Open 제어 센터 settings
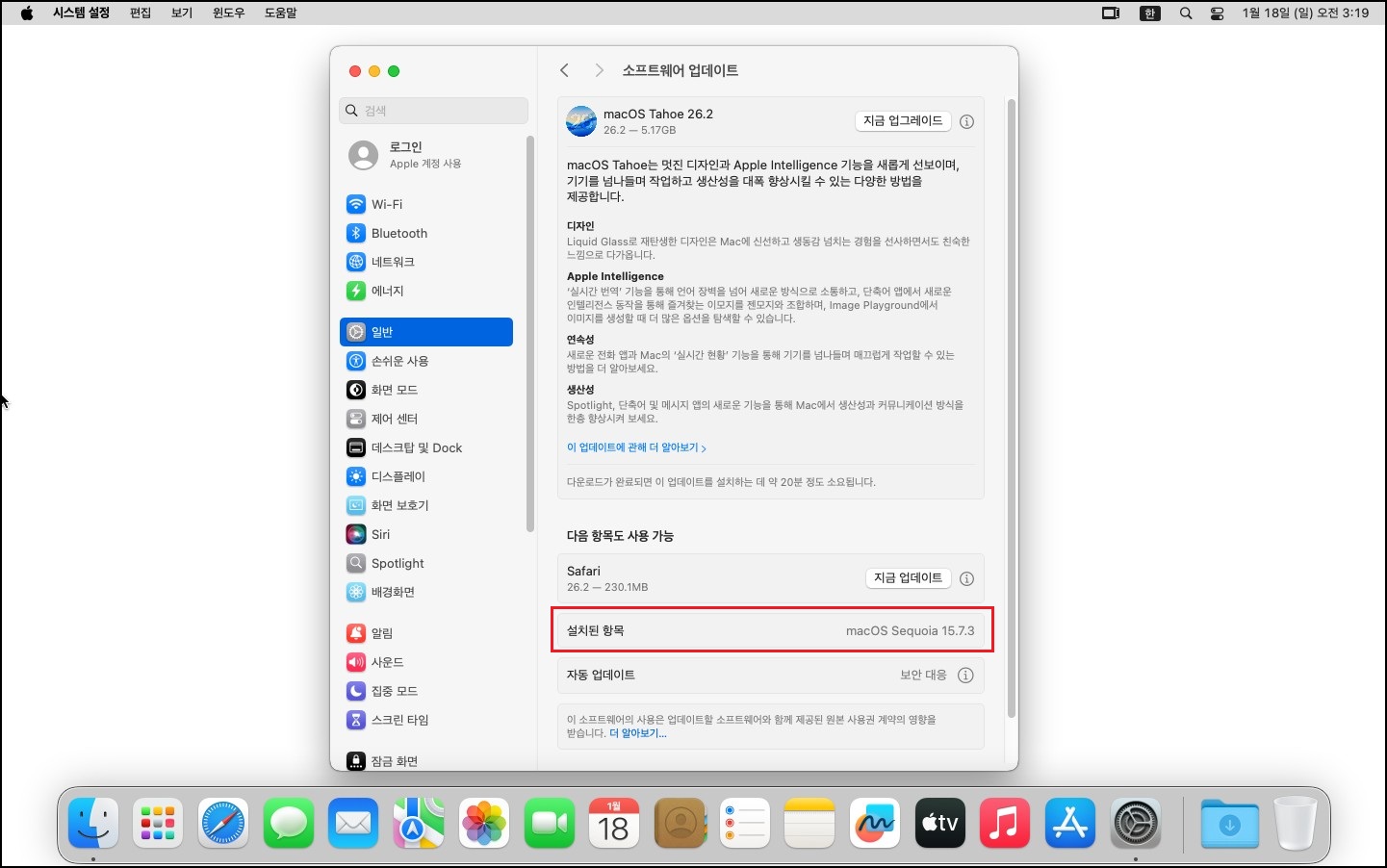The width and height of the screenshot is (1387, 868). tap(426, 419)
